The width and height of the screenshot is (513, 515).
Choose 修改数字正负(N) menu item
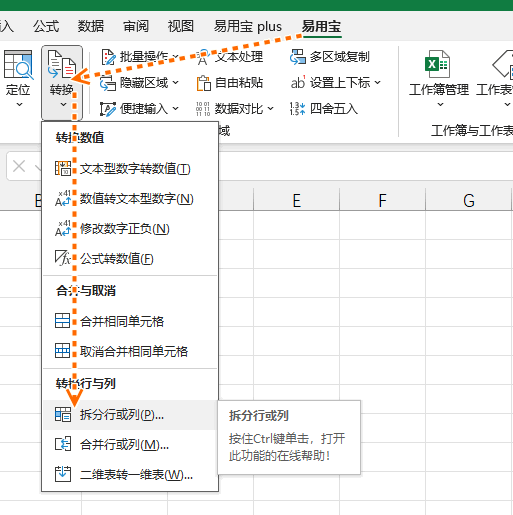click(130, 229)
